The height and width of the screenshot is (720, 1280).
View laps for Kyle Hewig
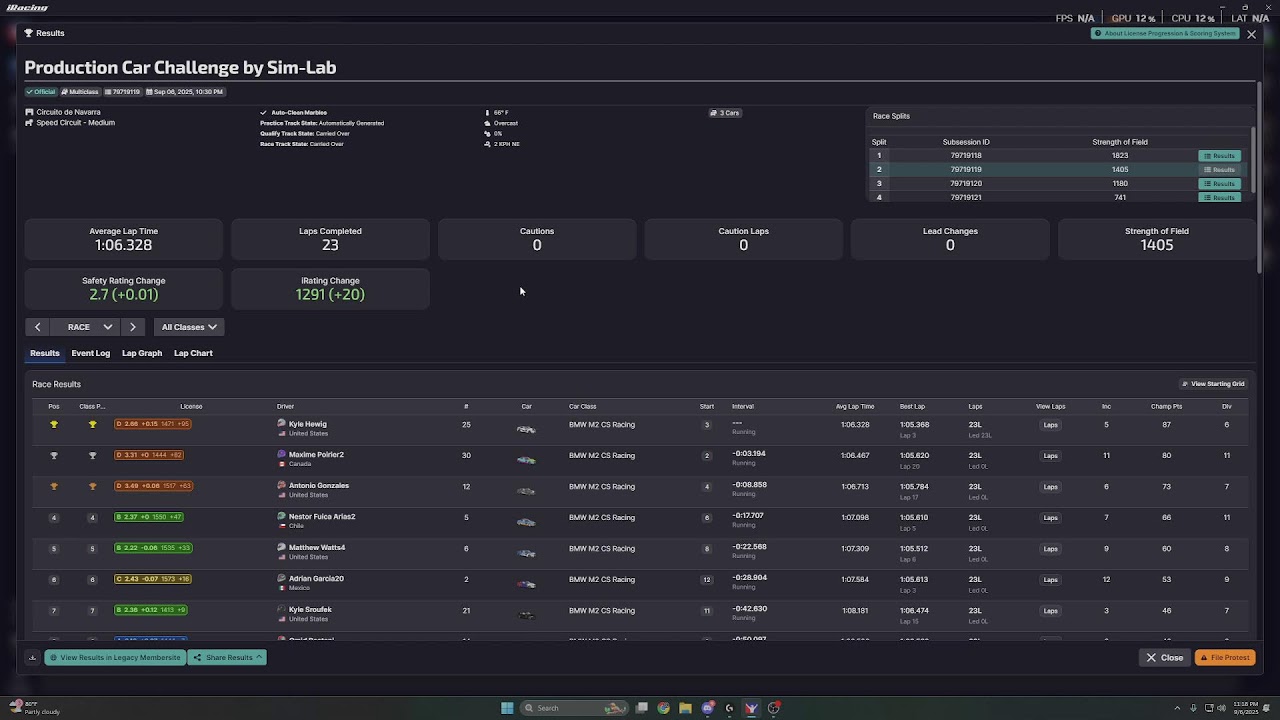point(1050,425)
